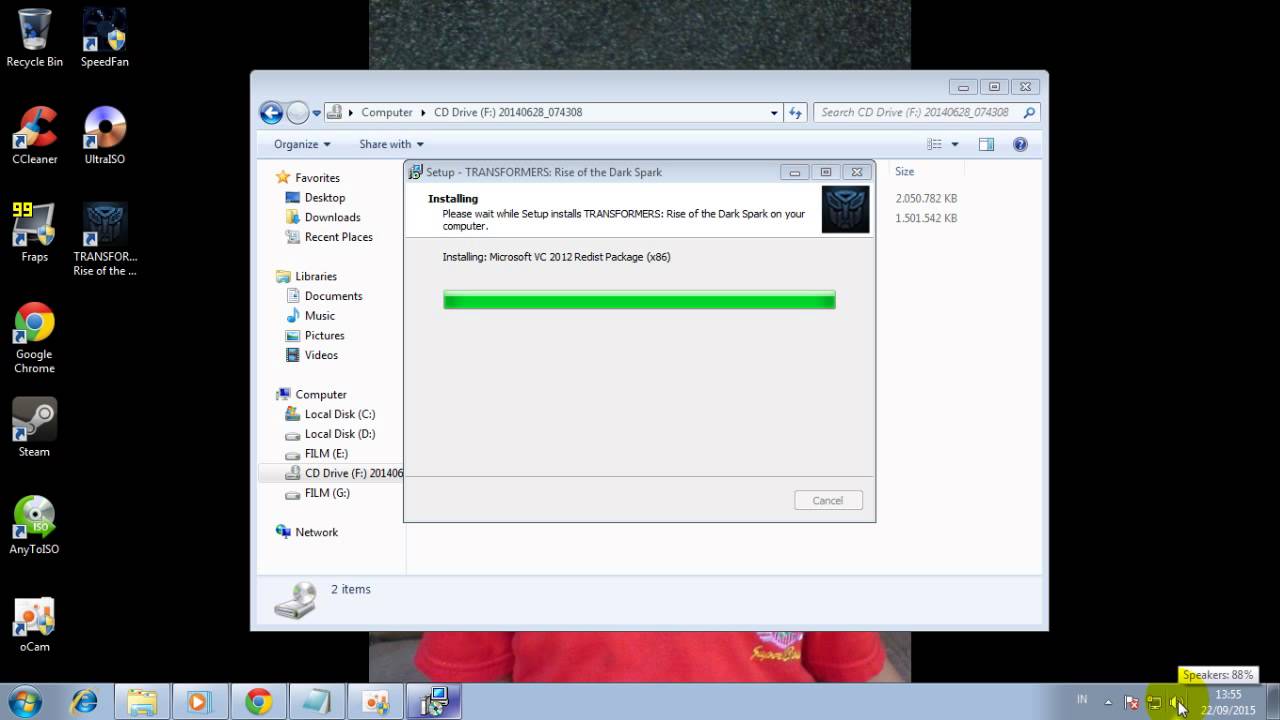The image size is (1280, 720).
Task: Select Local Disk (D:) in the tree
Action: [x=339, y=434]
